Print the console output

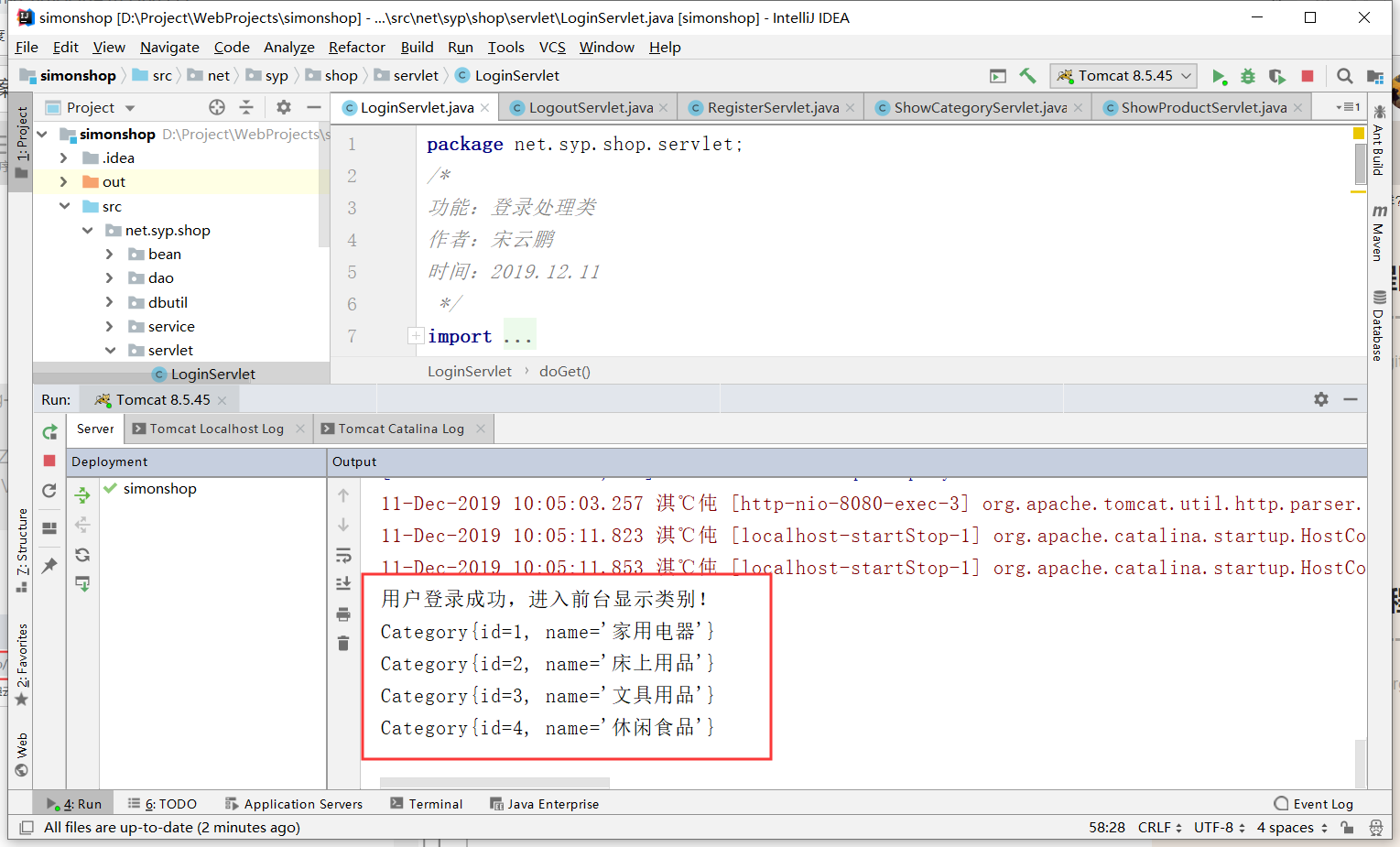pyautogui.click(x=343, y=614)
